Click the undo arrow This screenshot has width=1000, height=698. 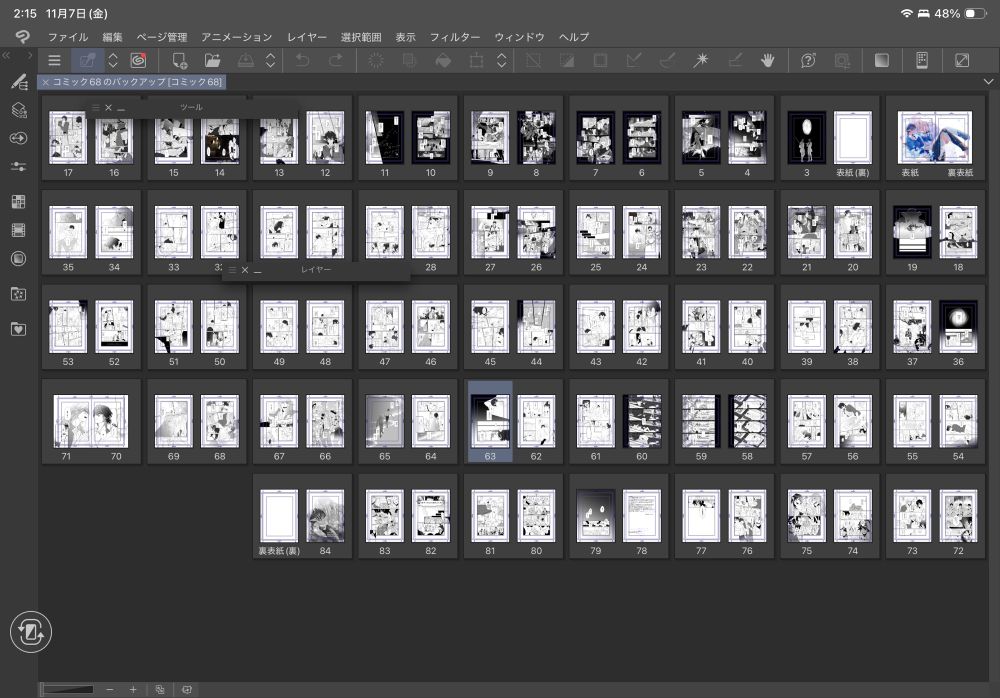coord(302,61)
